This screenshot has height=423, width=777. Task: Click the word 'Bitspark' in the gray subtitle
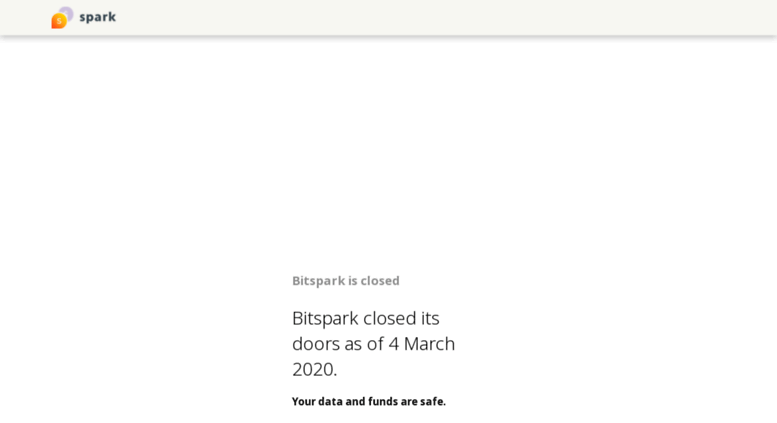click(x=318, y=281)
